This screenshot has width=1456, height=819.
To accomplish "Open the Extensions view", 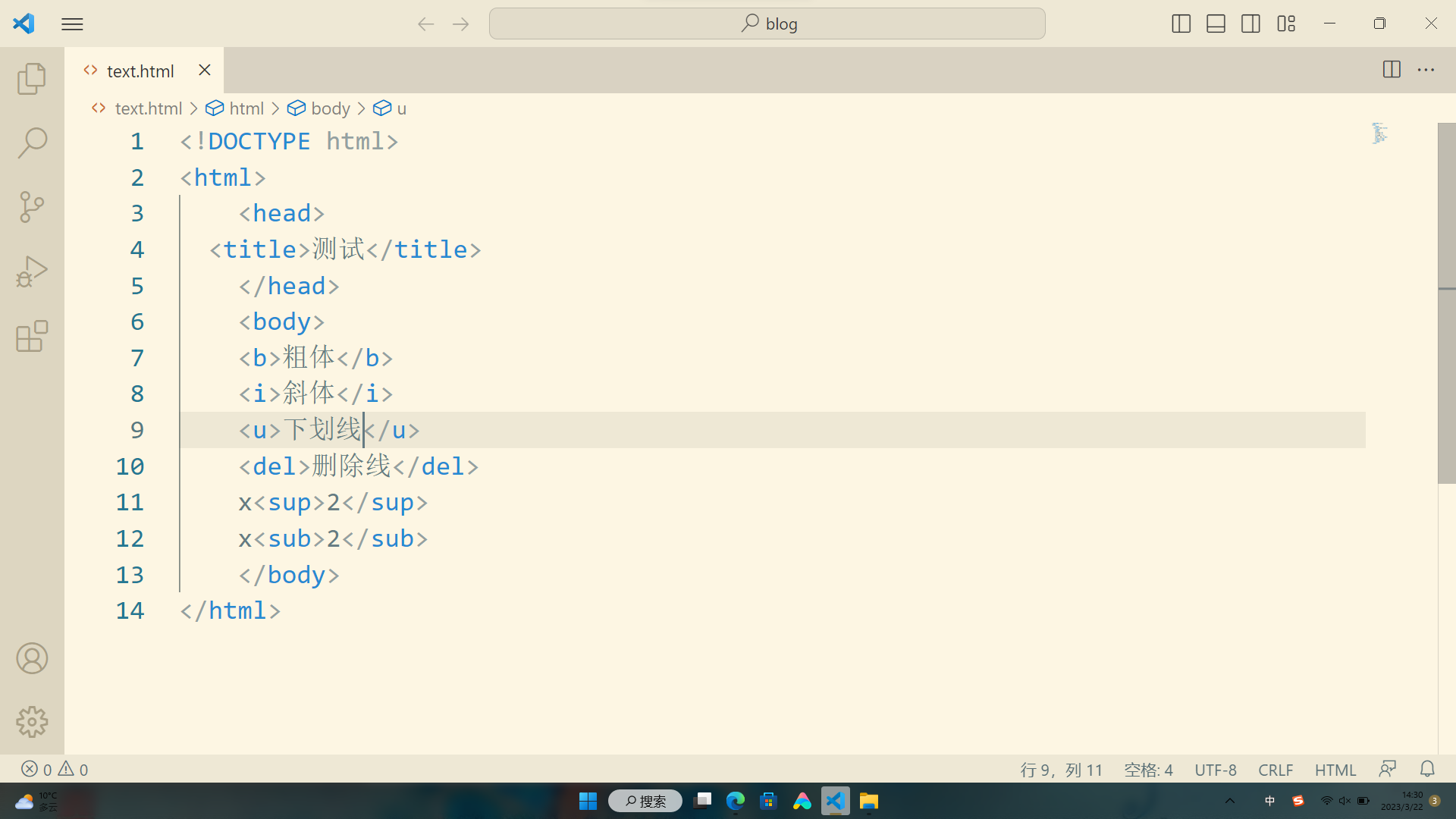I will (32, 336).
